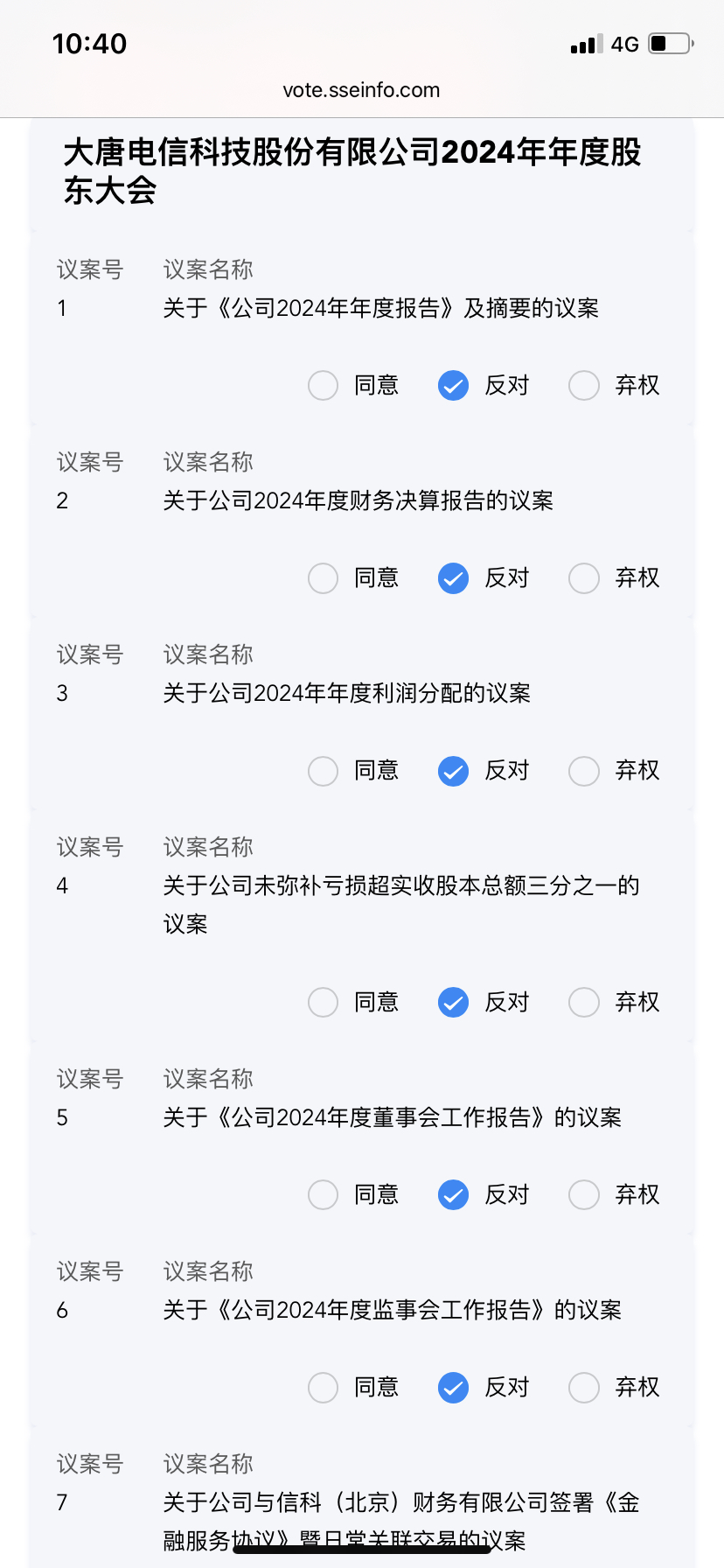Tap the battery icon in status bar
724x1568 pixels.
671,43
